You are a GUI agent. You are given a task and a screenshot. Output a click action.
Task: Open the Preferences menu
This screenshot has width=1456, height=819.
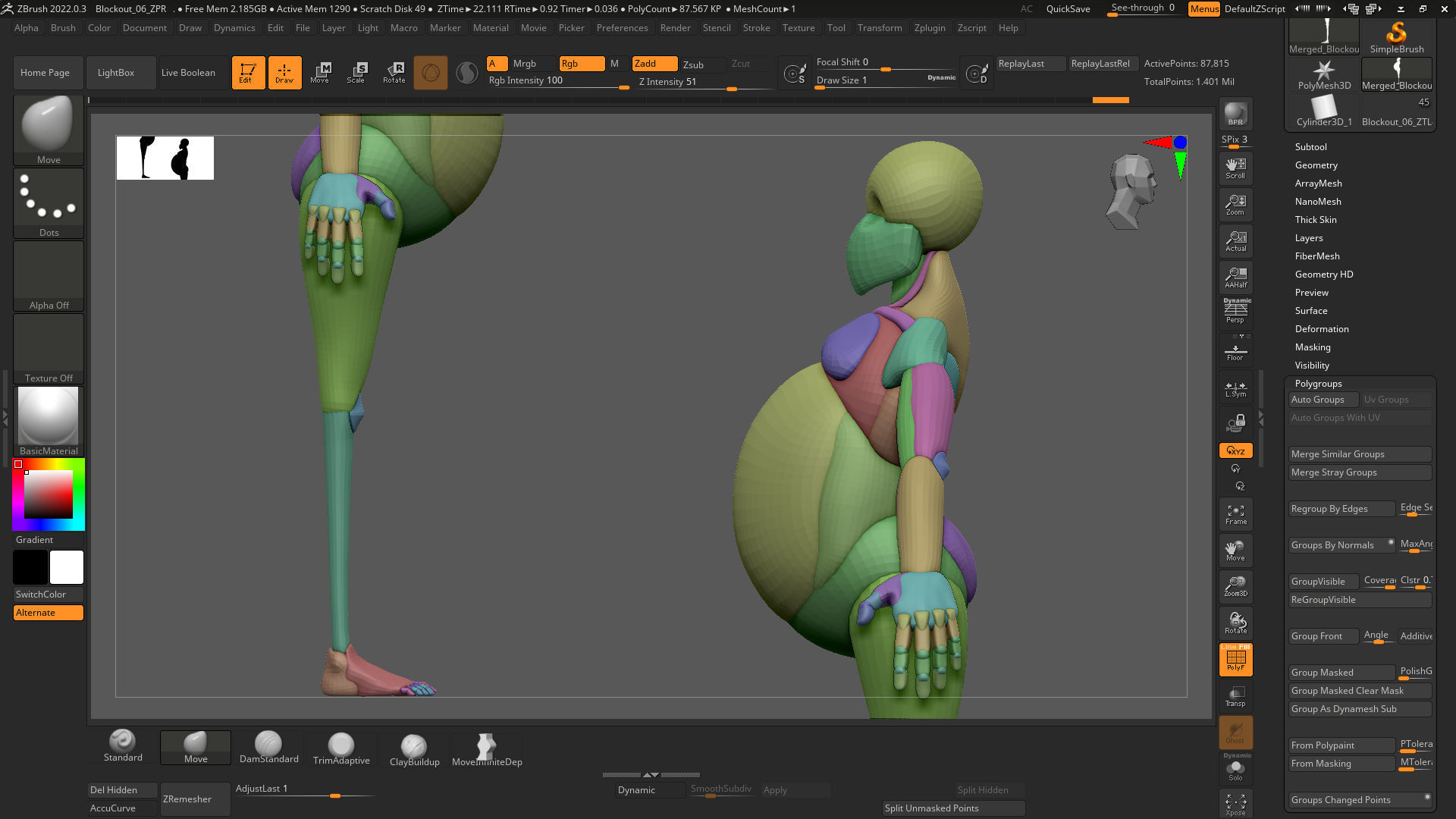pos(622,28)
